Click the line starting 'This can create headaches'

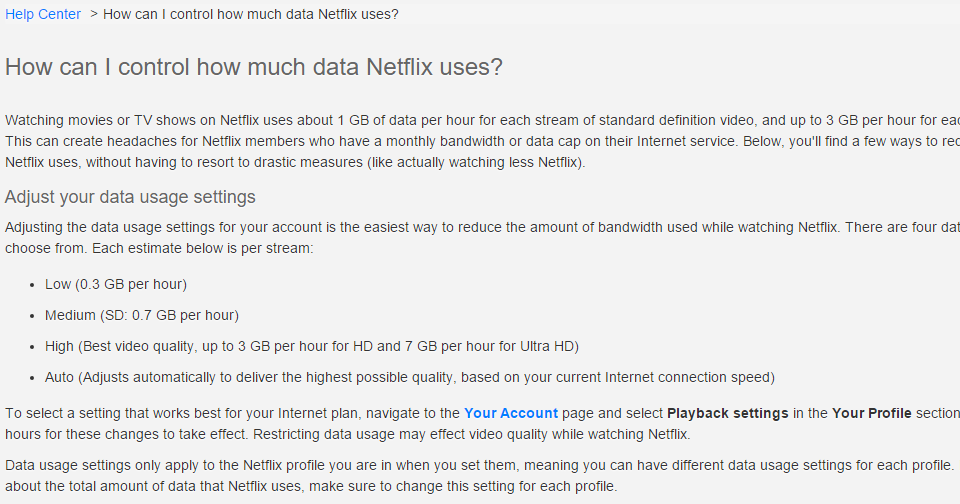coord(480,141)
